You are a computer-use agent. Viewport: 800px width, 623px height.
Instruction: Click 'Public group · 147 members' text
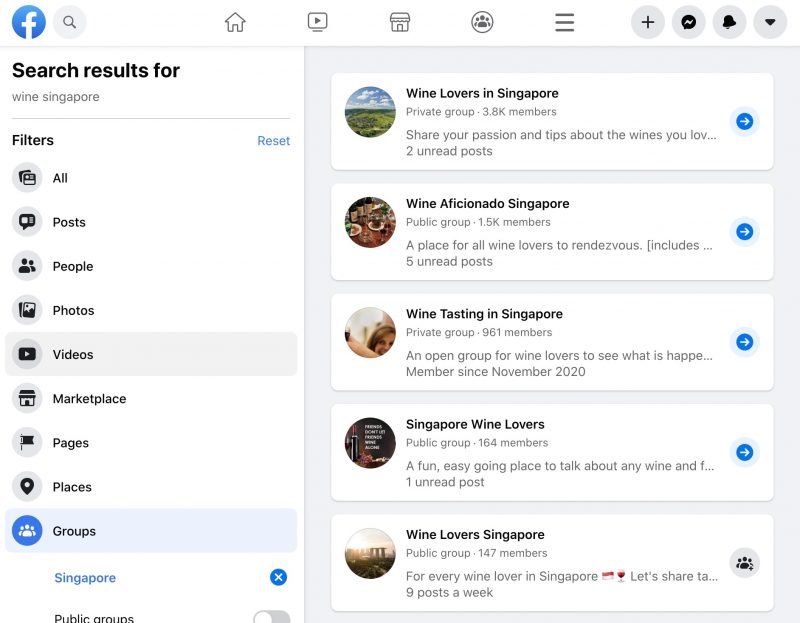[x=477, y=553]
